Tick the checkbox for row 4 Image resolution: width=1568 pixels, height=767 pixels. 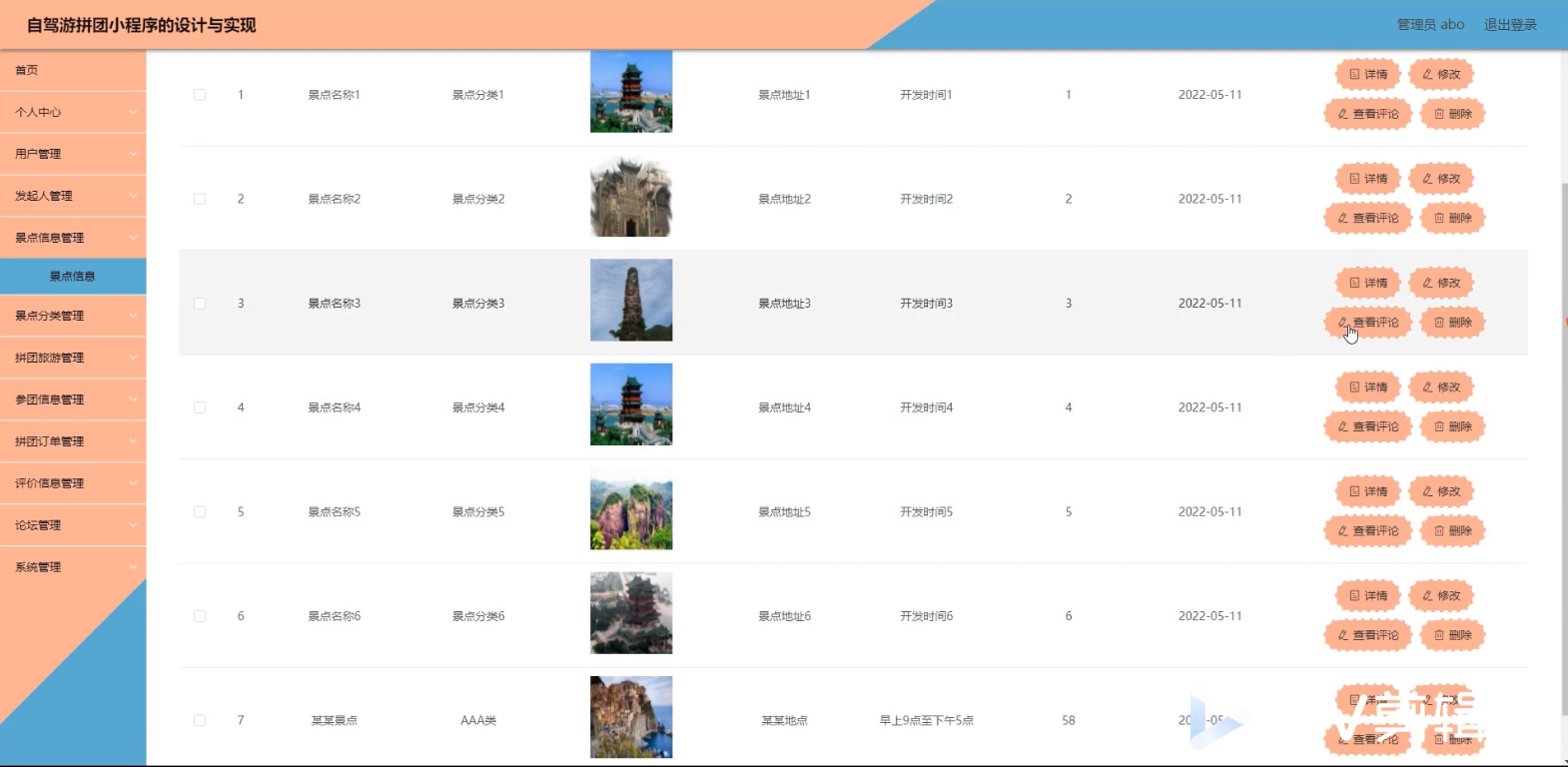[200, 407]
